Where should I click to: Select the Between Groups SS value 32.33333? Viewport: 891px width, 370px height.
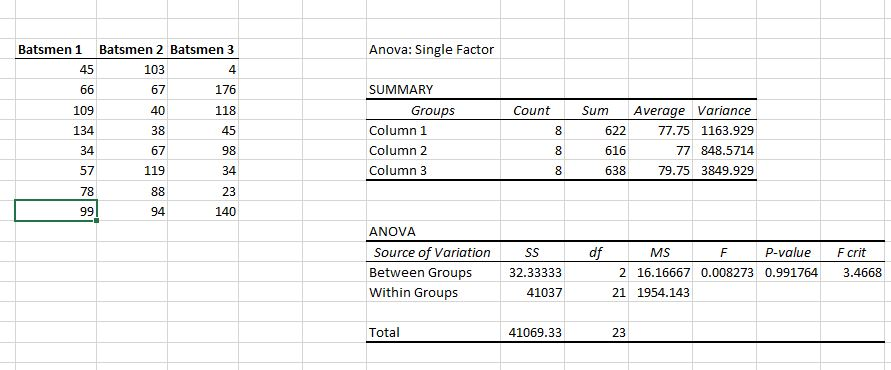point(532,272)
